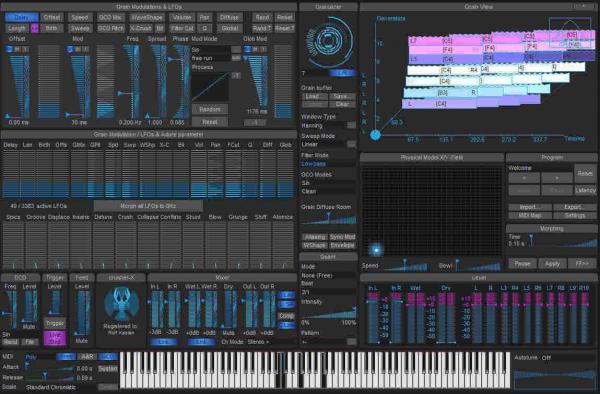Click the Latency button
Image resolution: width=600 pixels, height=394 pixels.
pyautogui.click(x=585, y=190)
